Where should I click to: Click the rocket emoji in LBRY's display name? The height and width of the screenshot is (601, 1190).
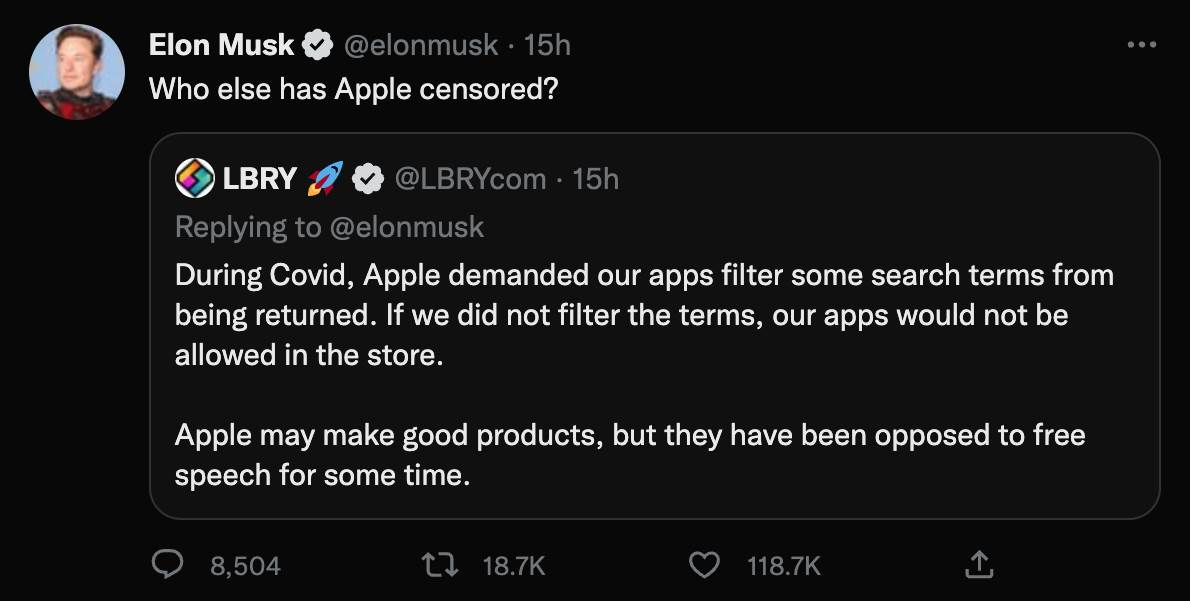point(324,178)
